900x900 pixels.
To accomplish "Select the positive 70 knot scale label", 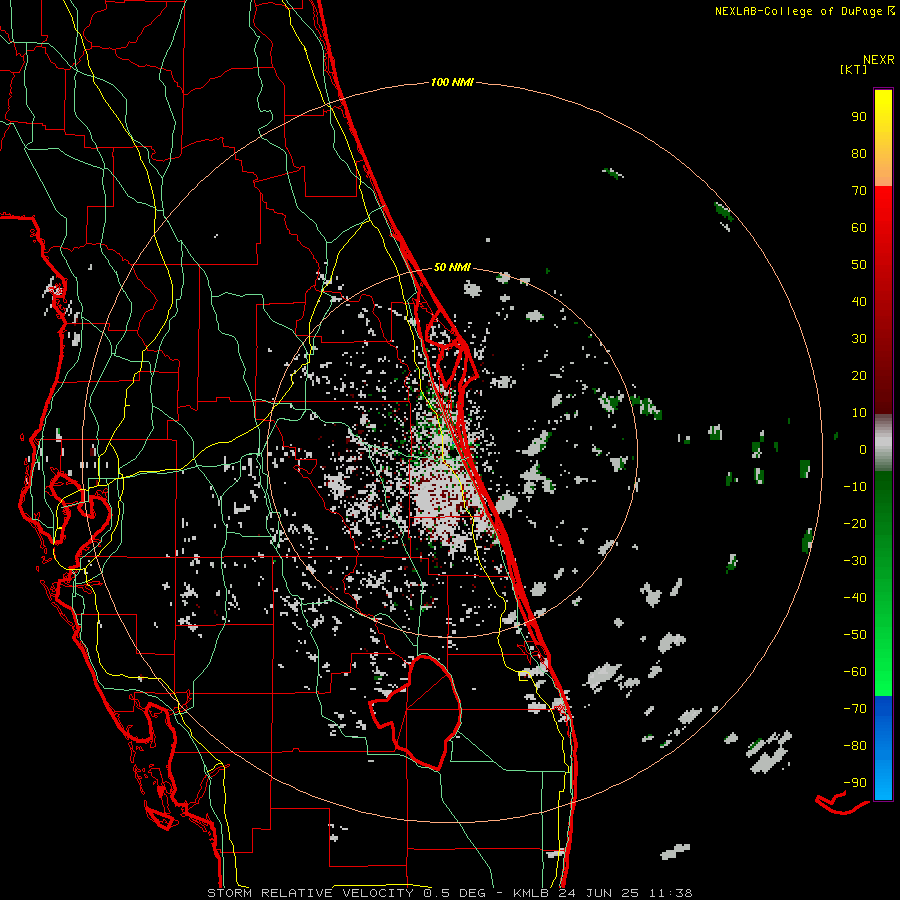I will [x=859, y=191].
